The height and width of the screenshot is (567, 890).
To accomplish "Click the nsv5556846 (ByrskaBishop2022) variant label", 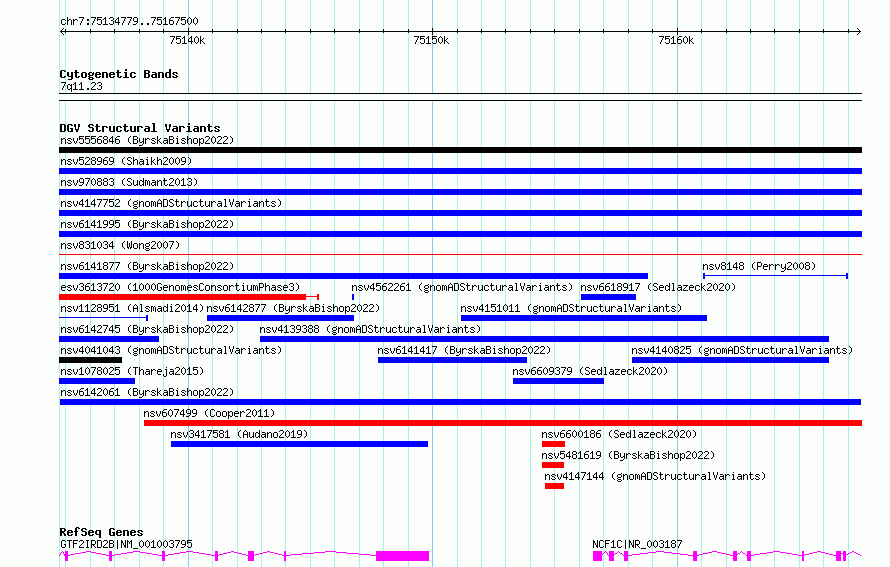I will (x=147, y=140).
